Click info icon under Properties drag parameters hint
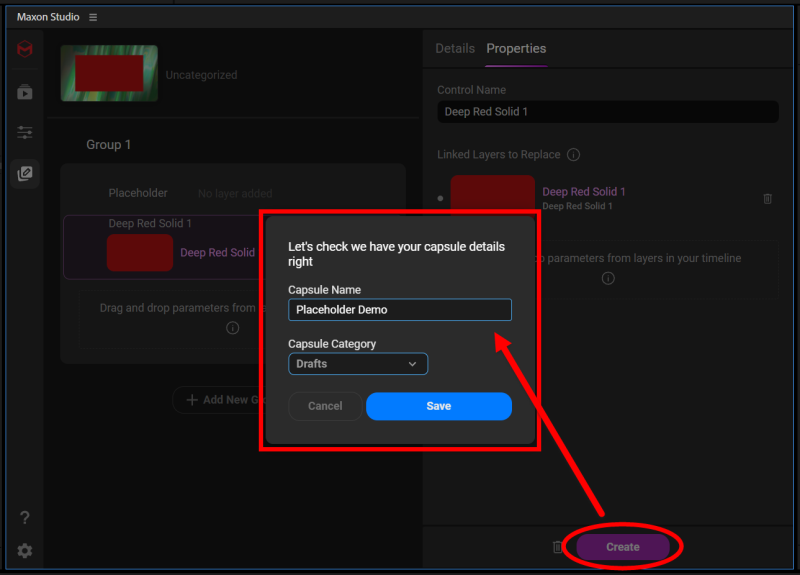Viewport: 800px width, 575px height. click(x=608, y=279)
